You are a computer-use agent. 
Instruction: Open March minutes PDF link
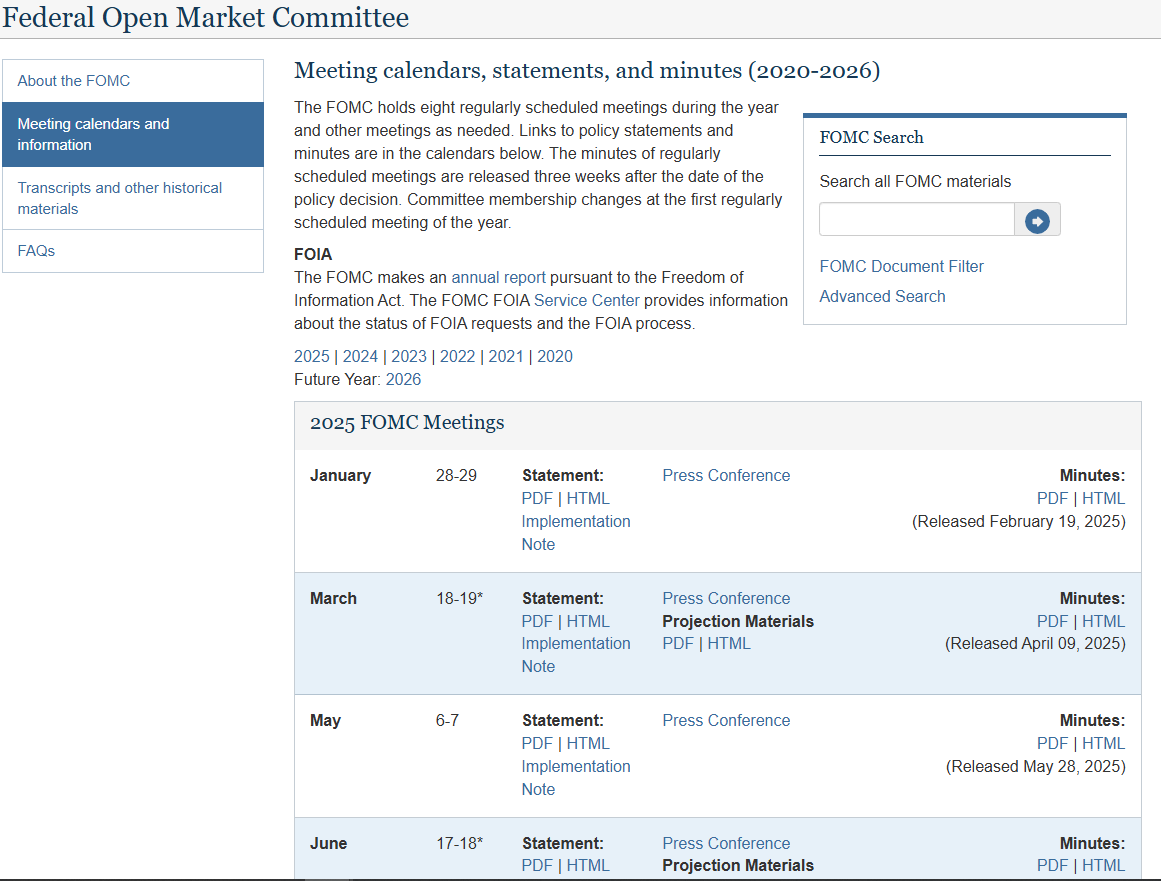pyautogui.click(x=1052, y=622)
